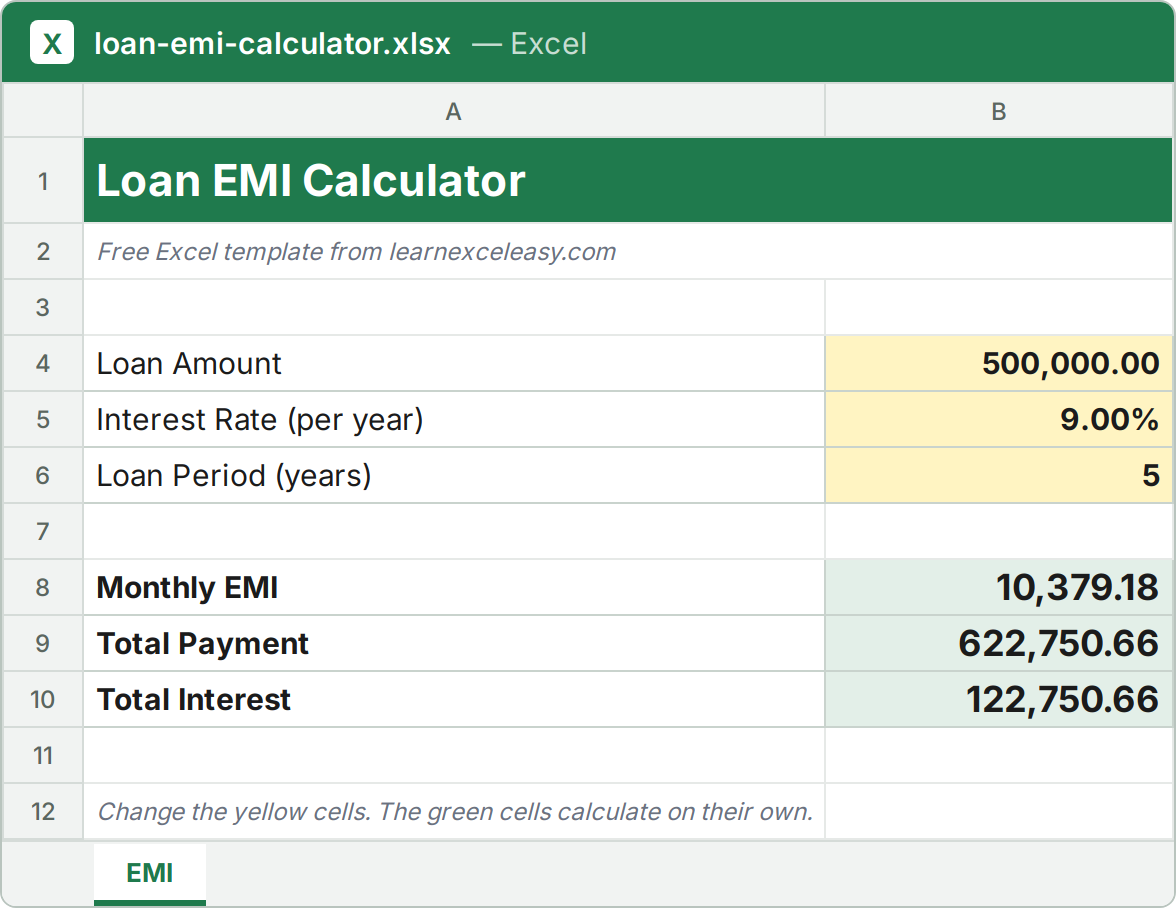Select the row 1 header
1176x908 pixels.
coord(43,181)
